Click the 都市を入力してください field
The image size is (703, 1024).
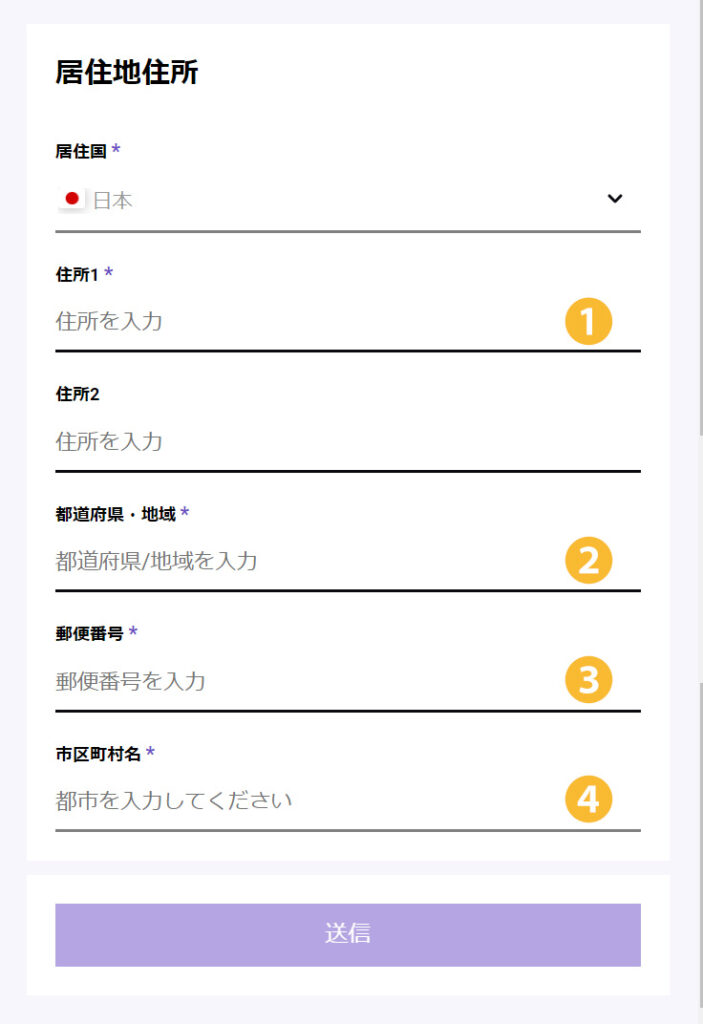(348, 801)
